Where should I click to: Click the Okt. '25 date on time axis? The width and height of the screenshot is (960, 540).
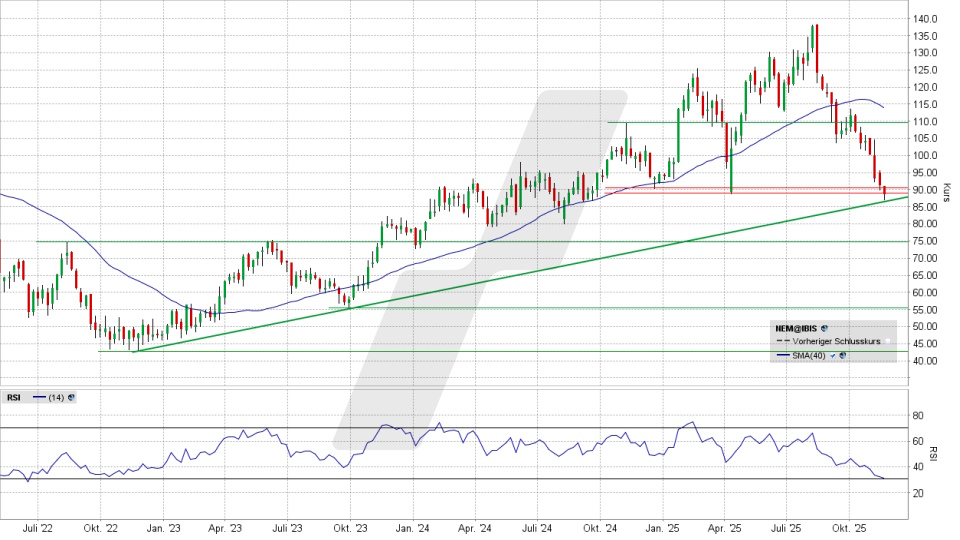click(x=848, y=526)
